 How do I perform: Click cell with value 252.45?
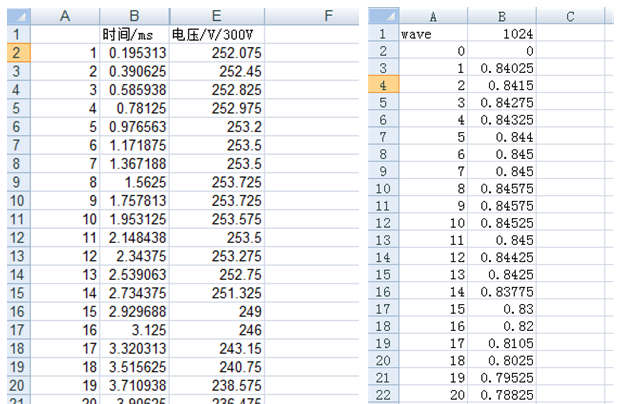click(217, 71)
